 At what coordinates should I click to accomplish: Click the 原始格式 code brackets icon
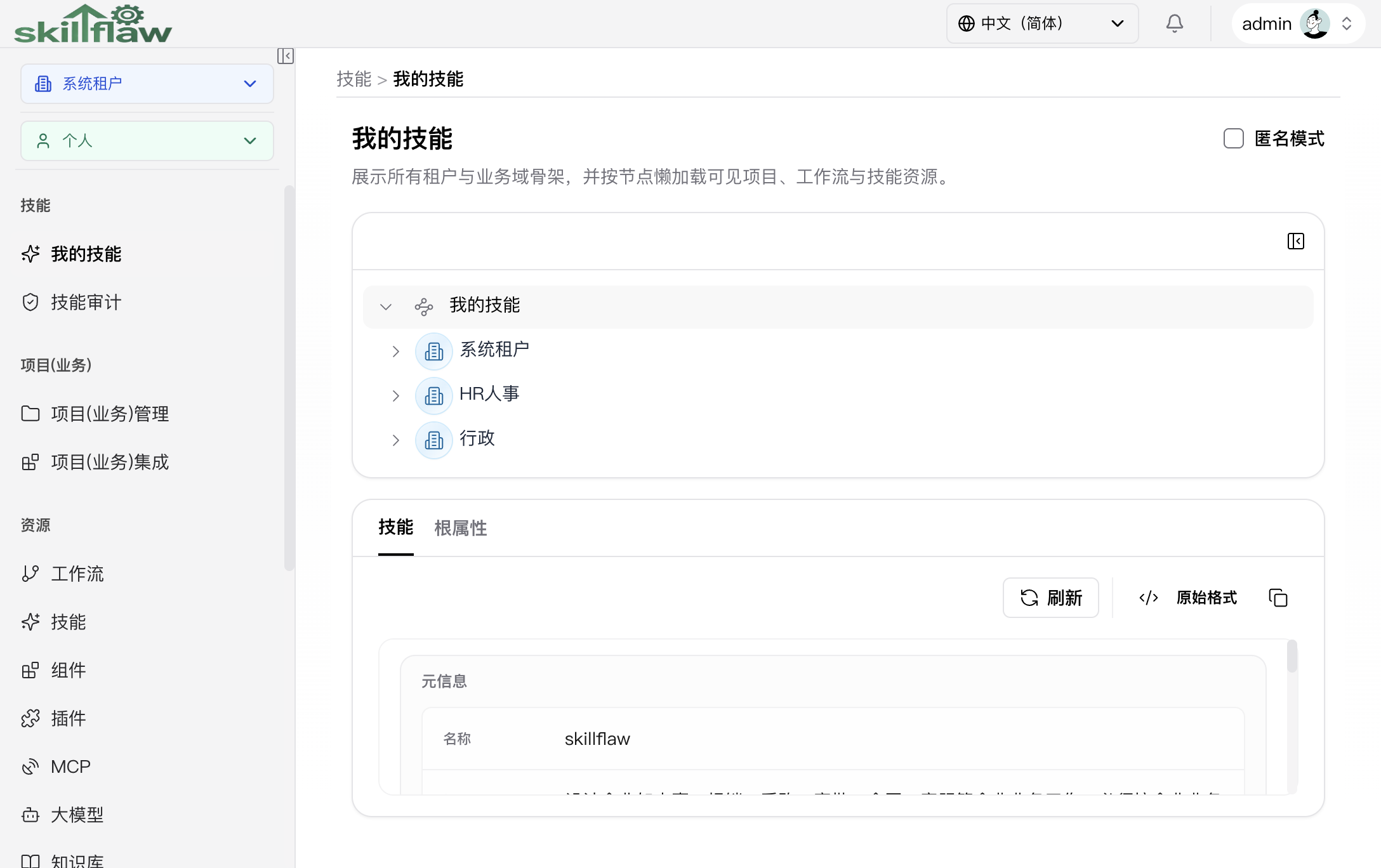click(1148, 598)
